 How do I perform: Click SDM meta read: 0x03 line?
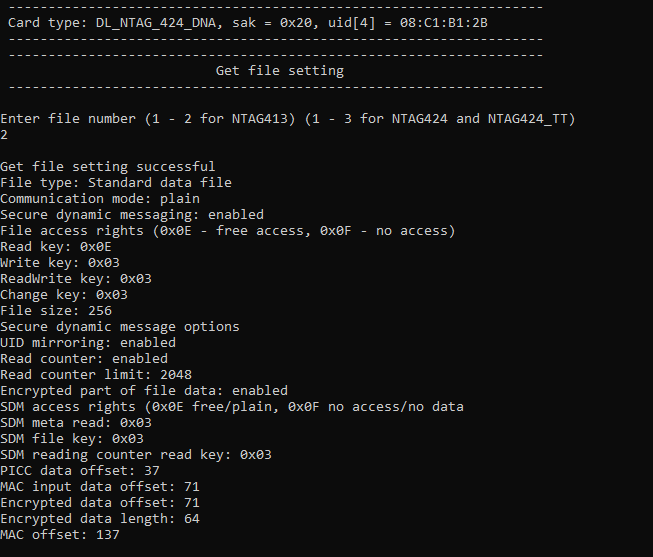click(76, 423)
